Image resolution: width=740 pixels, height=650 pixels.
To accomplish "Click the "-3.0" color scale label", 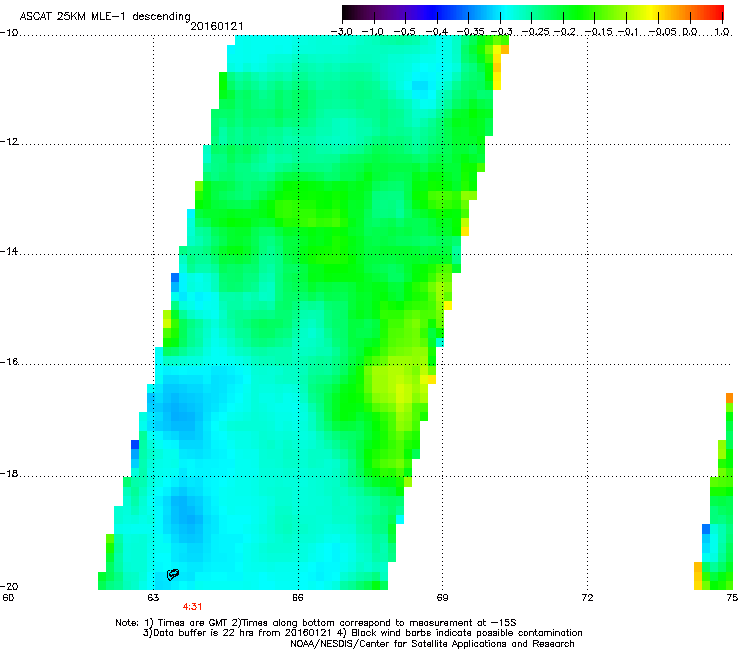I will coord(341,32).
